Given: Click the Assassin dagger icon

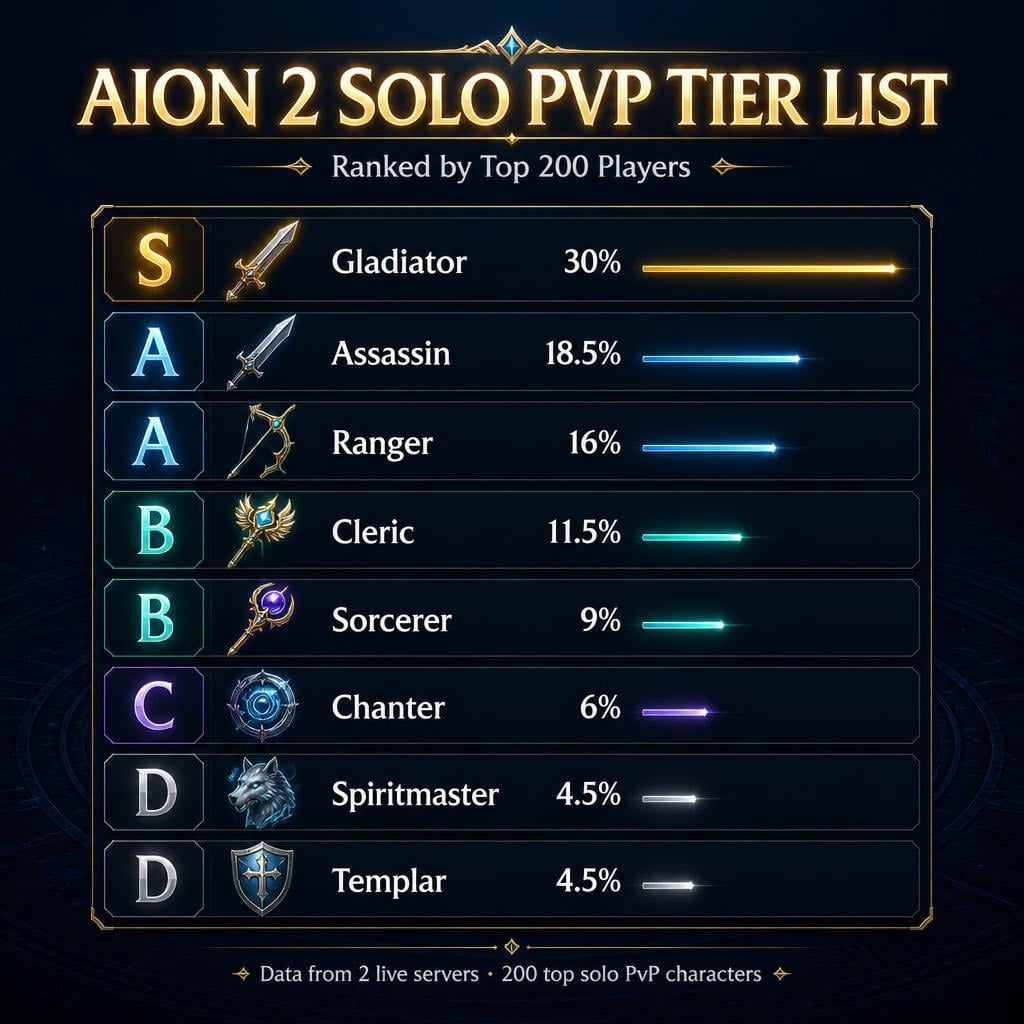Looking at the screenshot, I should pyautogui.click(x=261, y=352).
